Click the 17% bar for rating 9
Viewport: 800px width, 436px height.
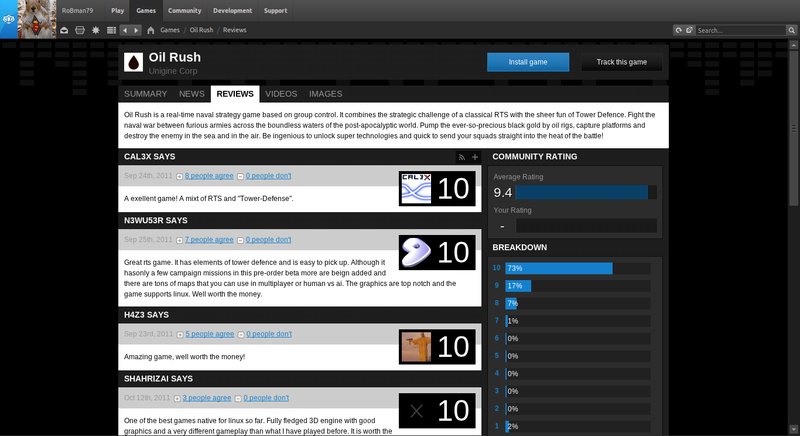pyautogui.click(x=518, y=286)
